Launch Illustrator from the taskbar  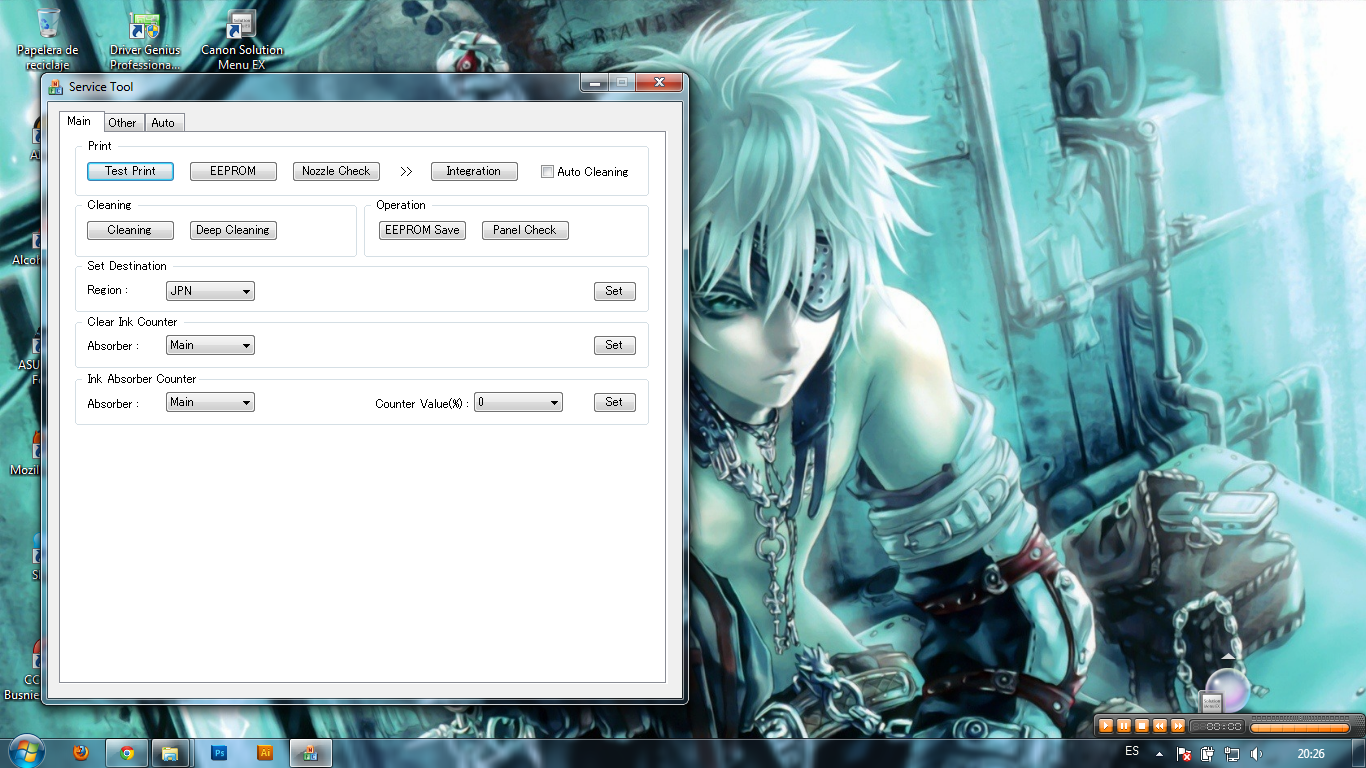pos(265,753)
